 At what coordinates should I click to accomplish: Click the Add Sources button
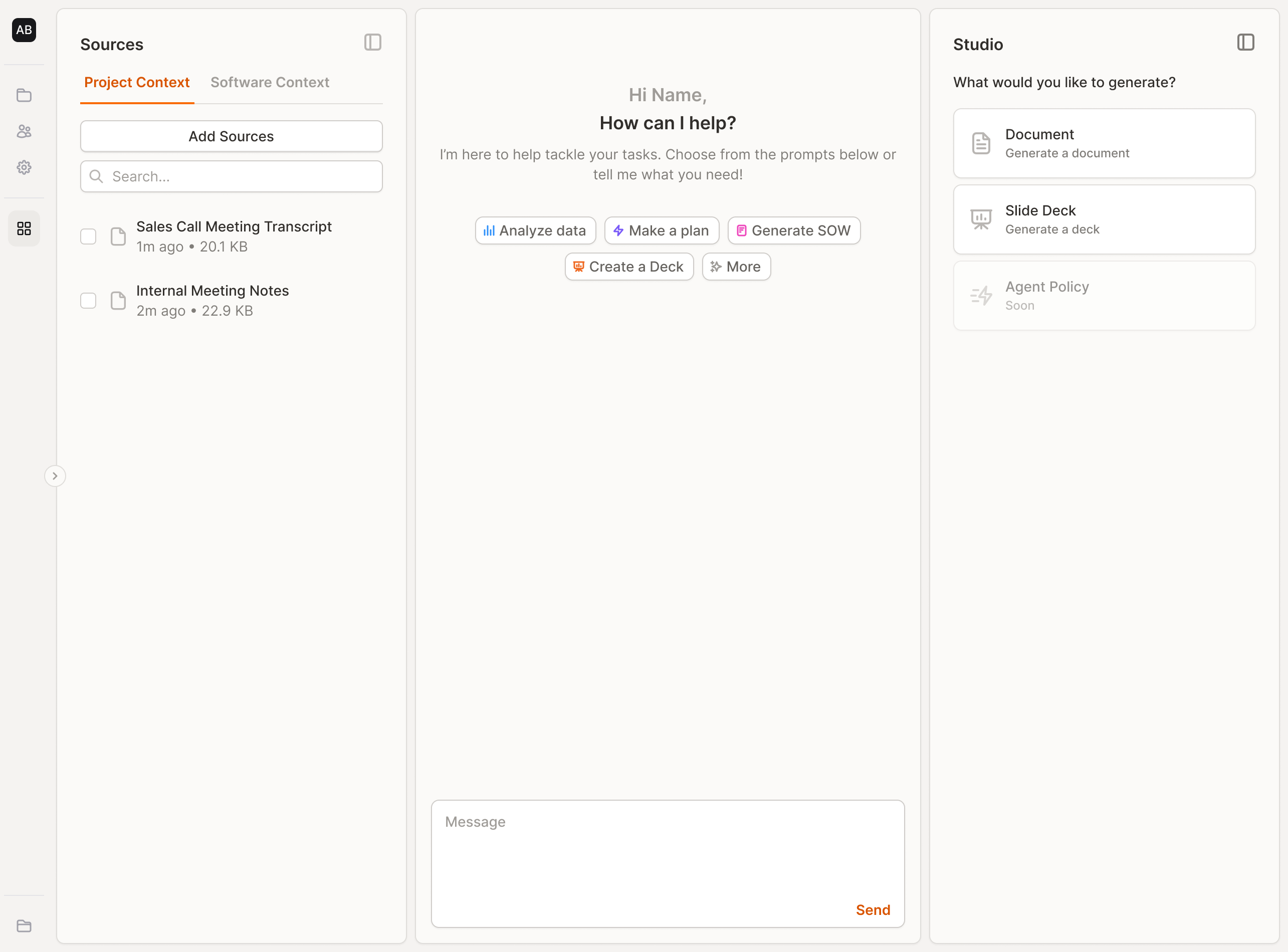[x=231, y=137]
